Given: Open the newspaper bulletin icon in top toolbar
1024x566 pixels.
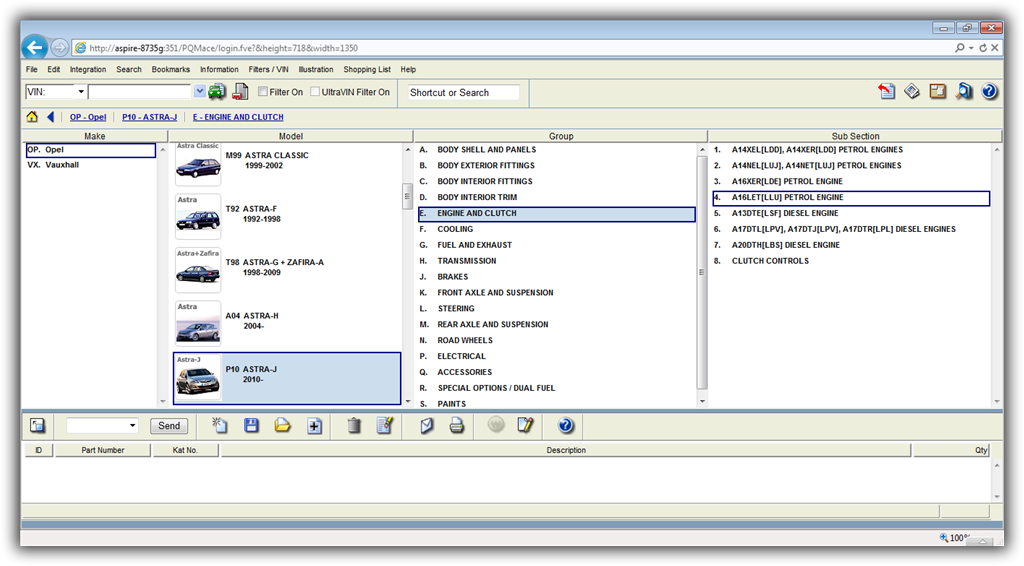Looking at the screenshot, I should click(912, 91).
